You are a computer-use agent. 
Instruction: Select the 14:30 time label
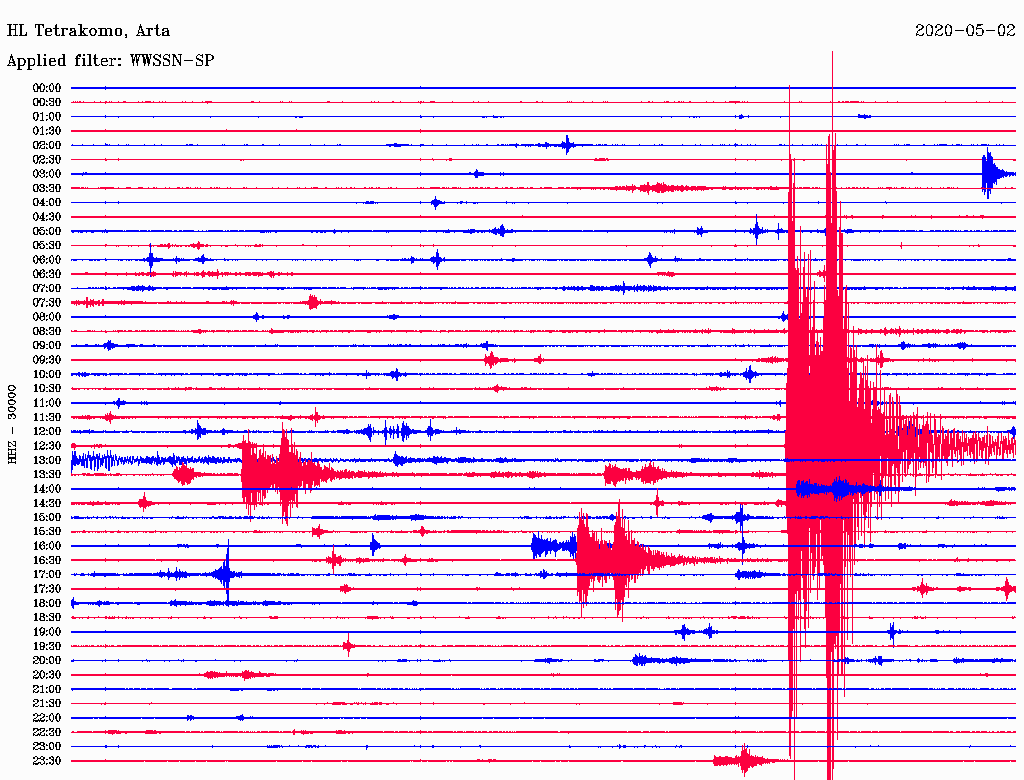46,504
